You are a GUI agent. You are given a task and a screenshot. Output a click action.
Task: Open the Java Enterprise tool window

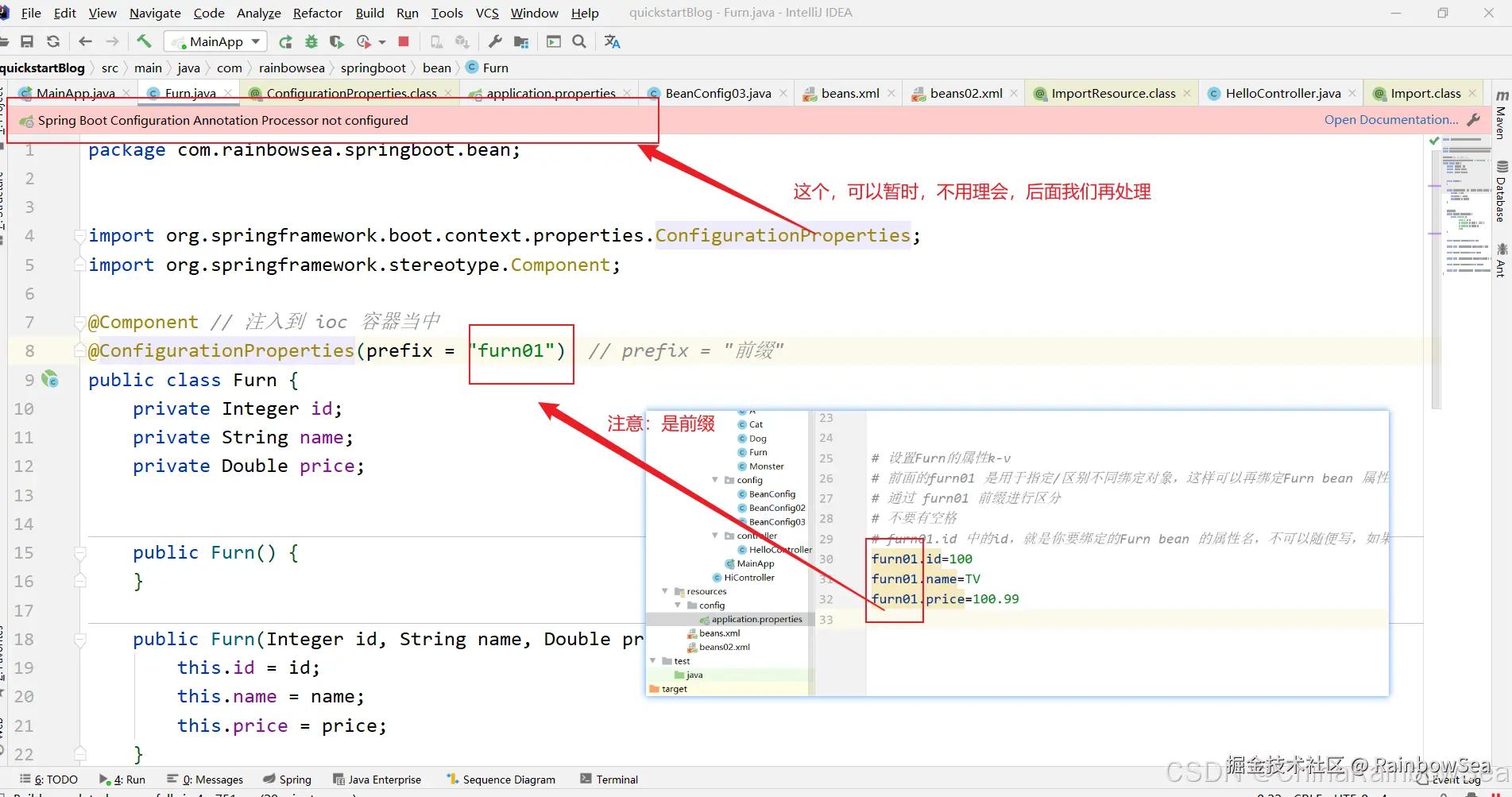coord(377,780)
